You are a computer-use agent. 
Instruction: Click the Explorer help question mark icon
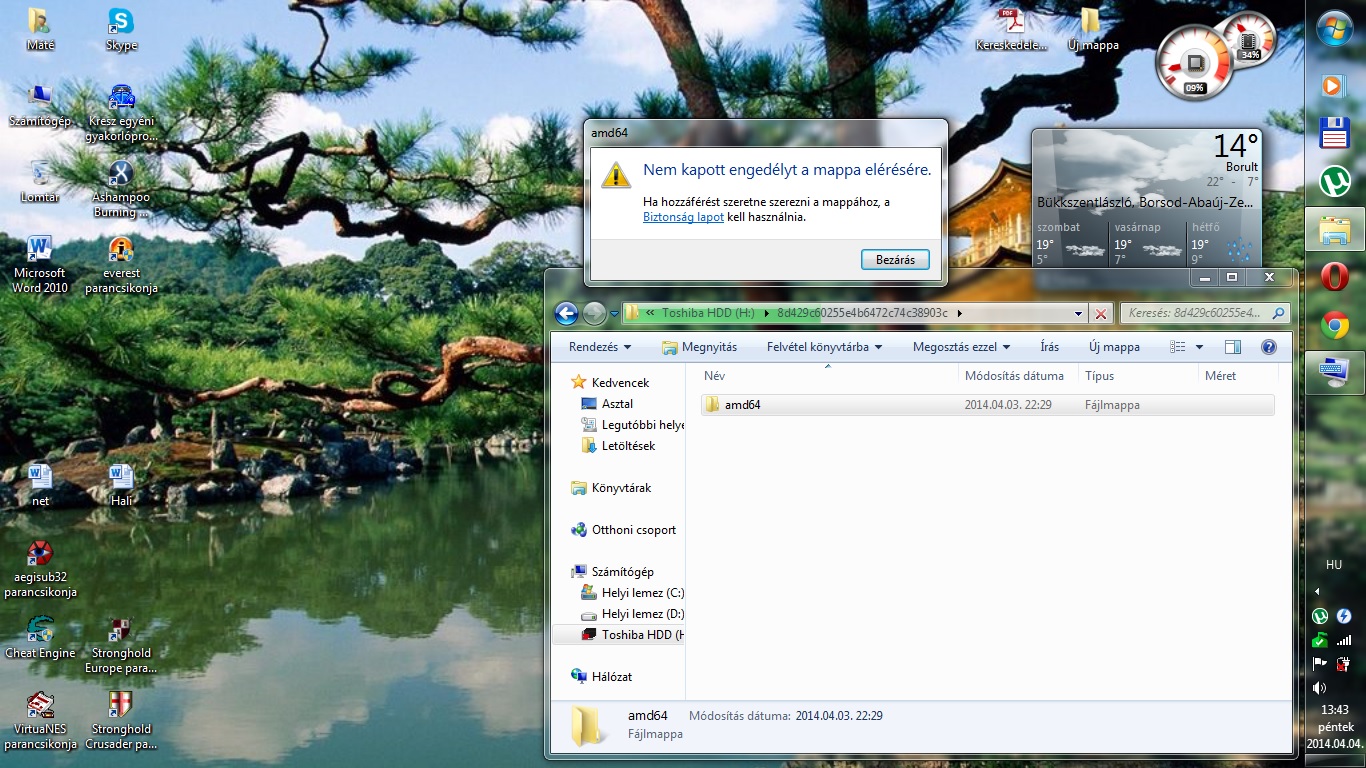tap(1268, 347)
